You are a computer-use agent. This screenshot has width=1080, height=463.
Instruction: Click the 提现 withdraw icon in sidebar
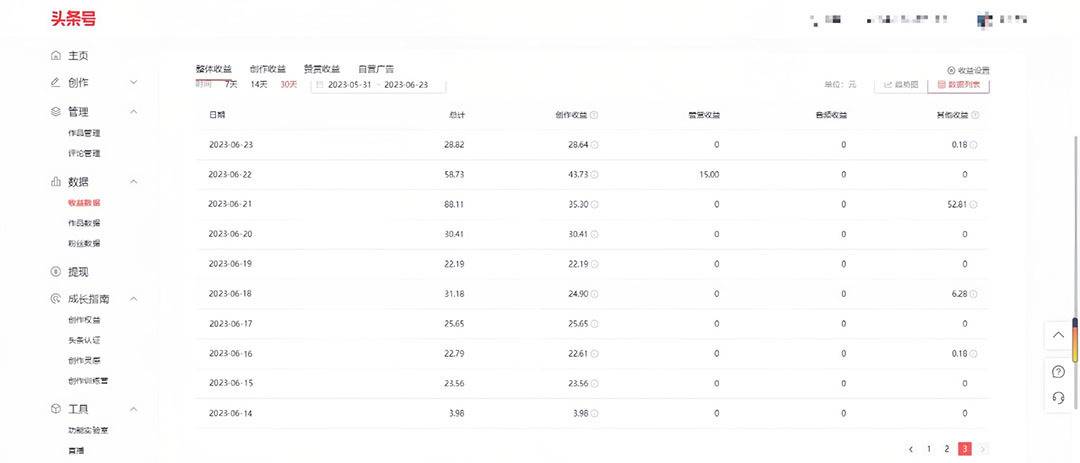coord(56,272)
